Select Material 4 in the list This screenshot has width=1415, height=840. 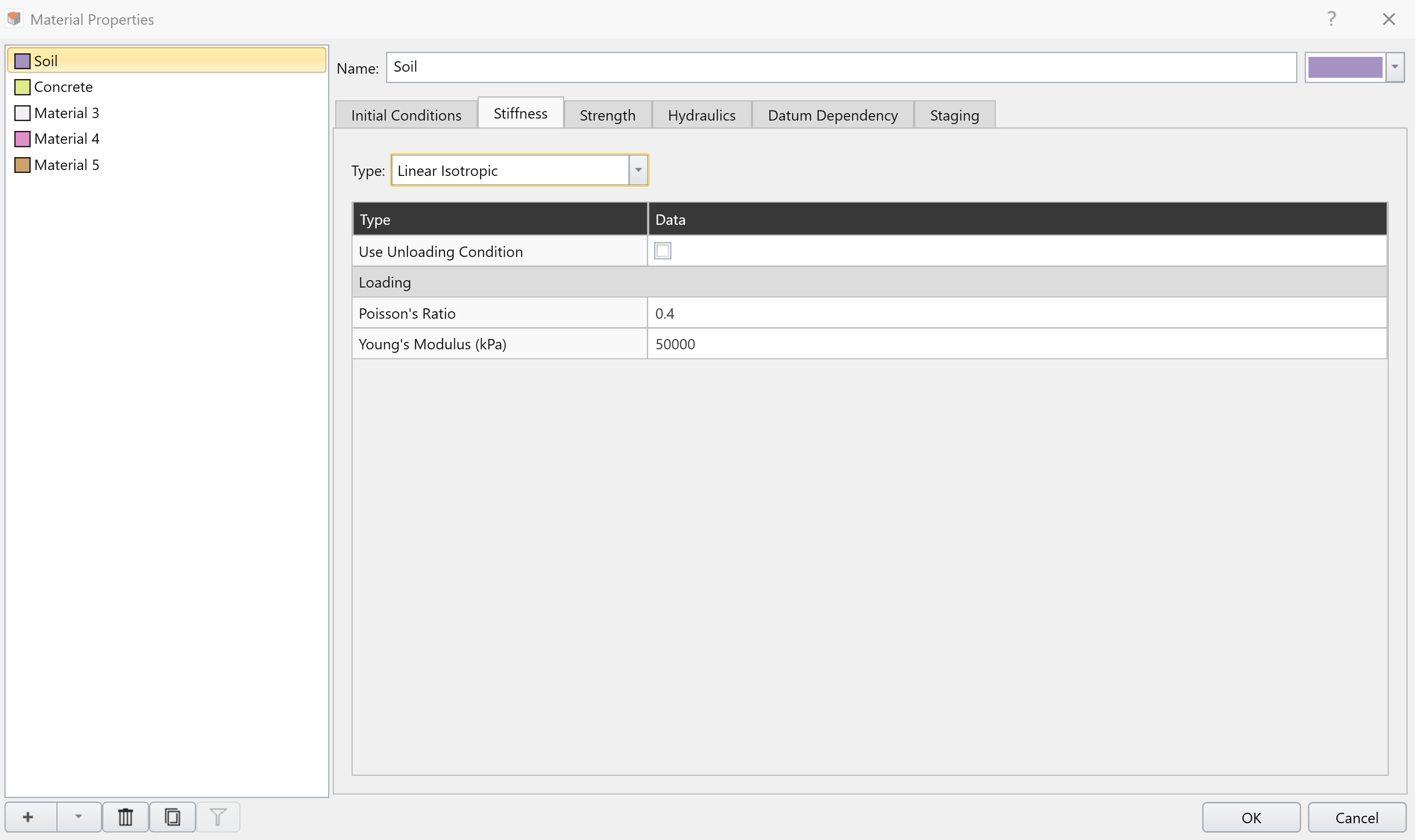tap(167, 139)
